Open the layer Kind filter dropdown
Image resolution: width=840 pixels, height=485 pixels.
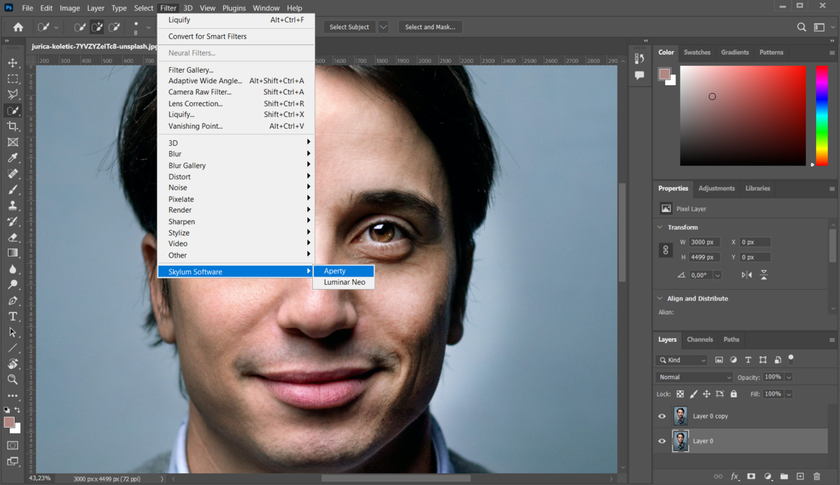pos(682,360)
